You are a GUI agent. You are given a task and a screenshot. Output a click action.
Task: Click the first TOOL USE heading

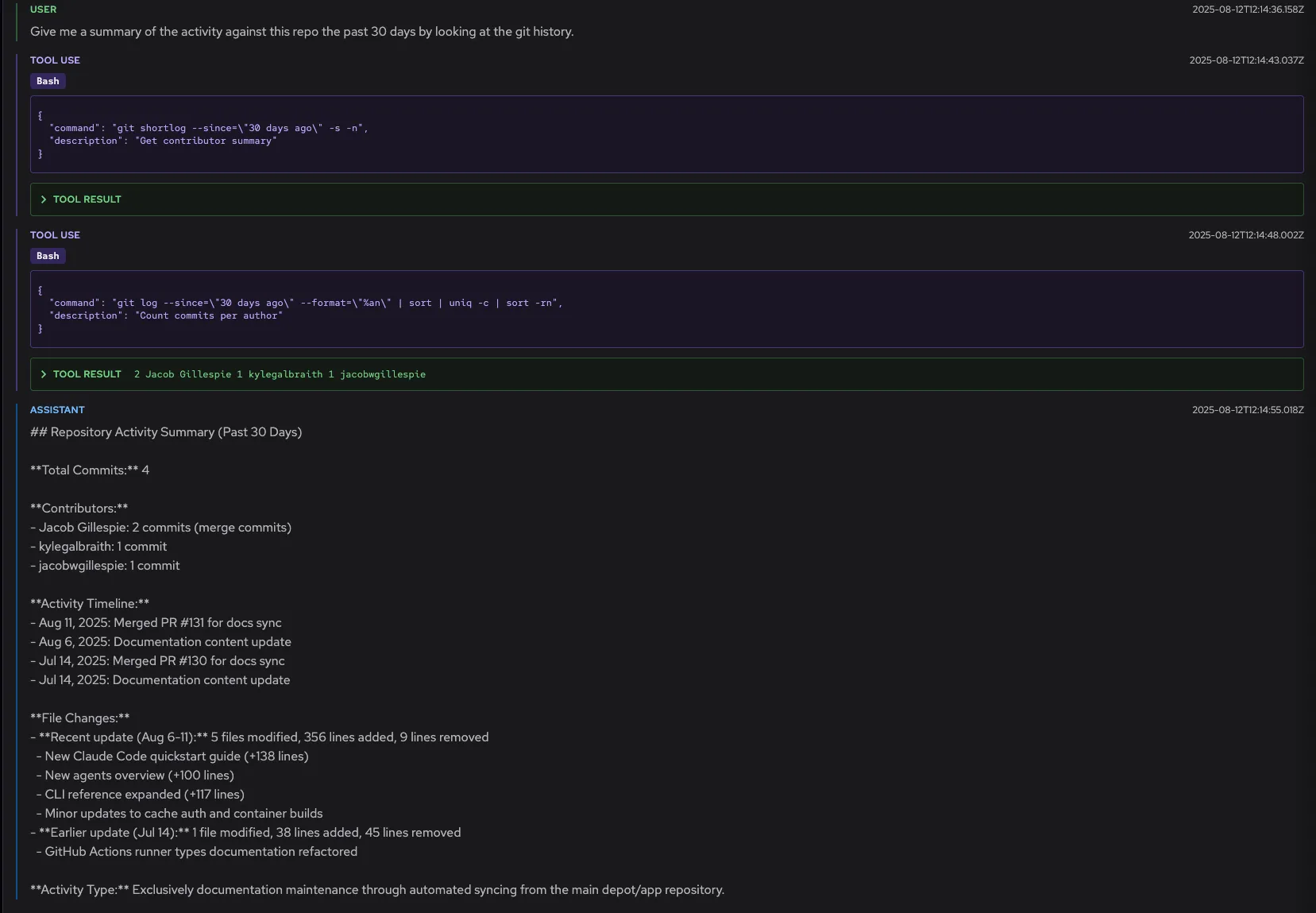pos(55,60)
